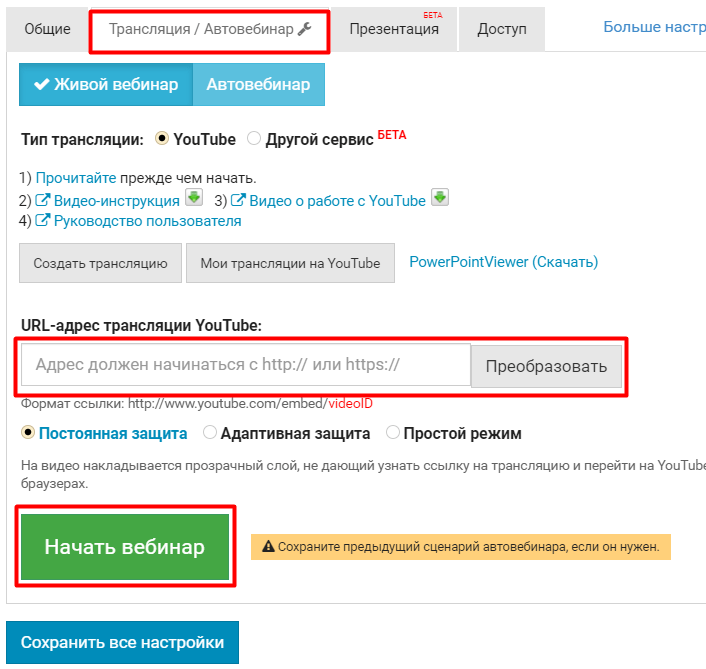Open PowerPointViewer download link
Screen dimensions: 706x669
[x=503, y=262]
